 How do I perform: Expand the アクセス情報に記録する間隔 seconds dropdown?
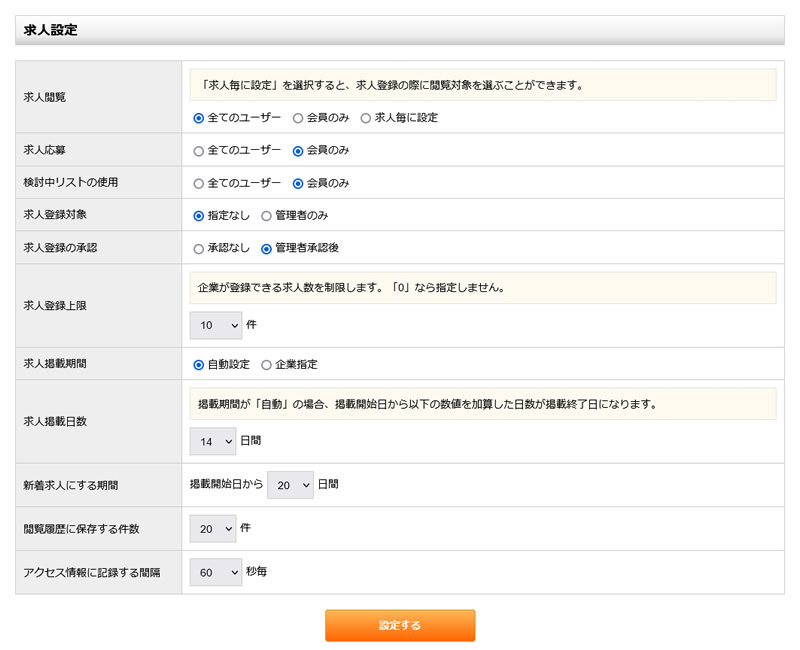[x=215, y=572]
